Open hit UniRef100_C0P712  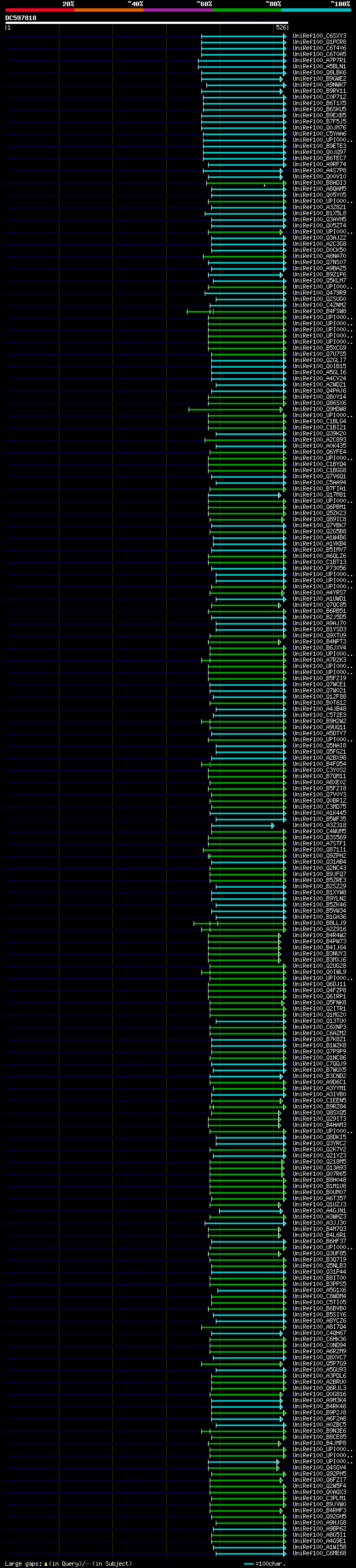coord(319,97)
